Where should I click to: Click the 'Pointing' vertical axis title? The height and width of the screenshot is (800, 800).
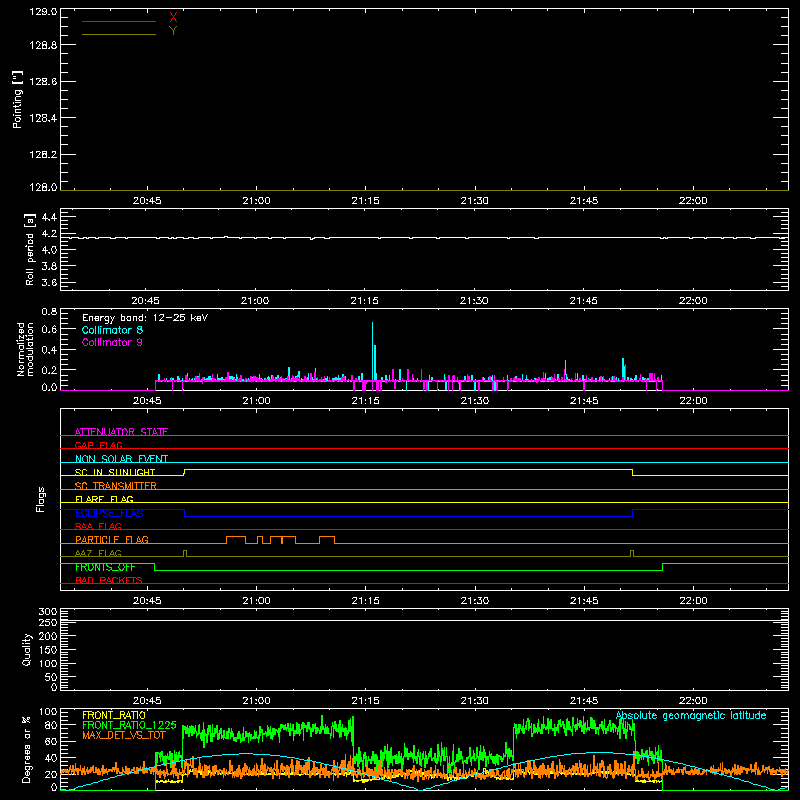(17, 100)
